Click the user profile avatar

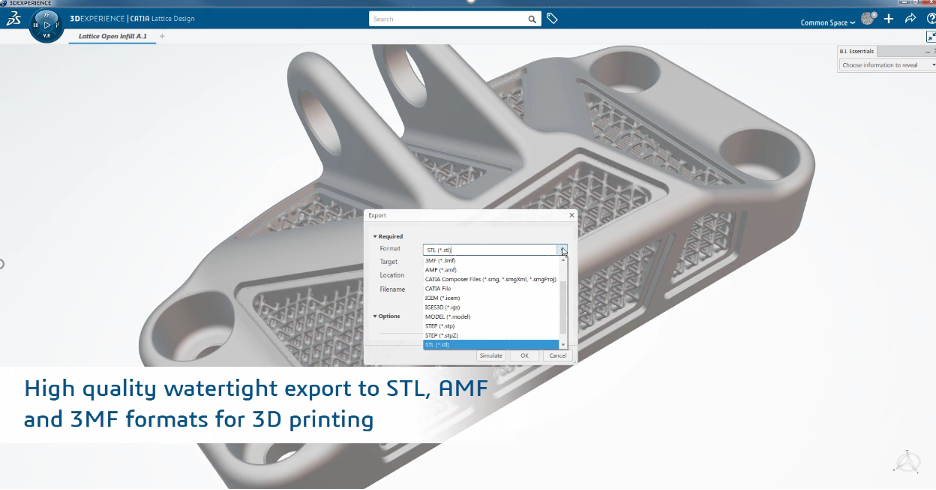coord(868,18)
